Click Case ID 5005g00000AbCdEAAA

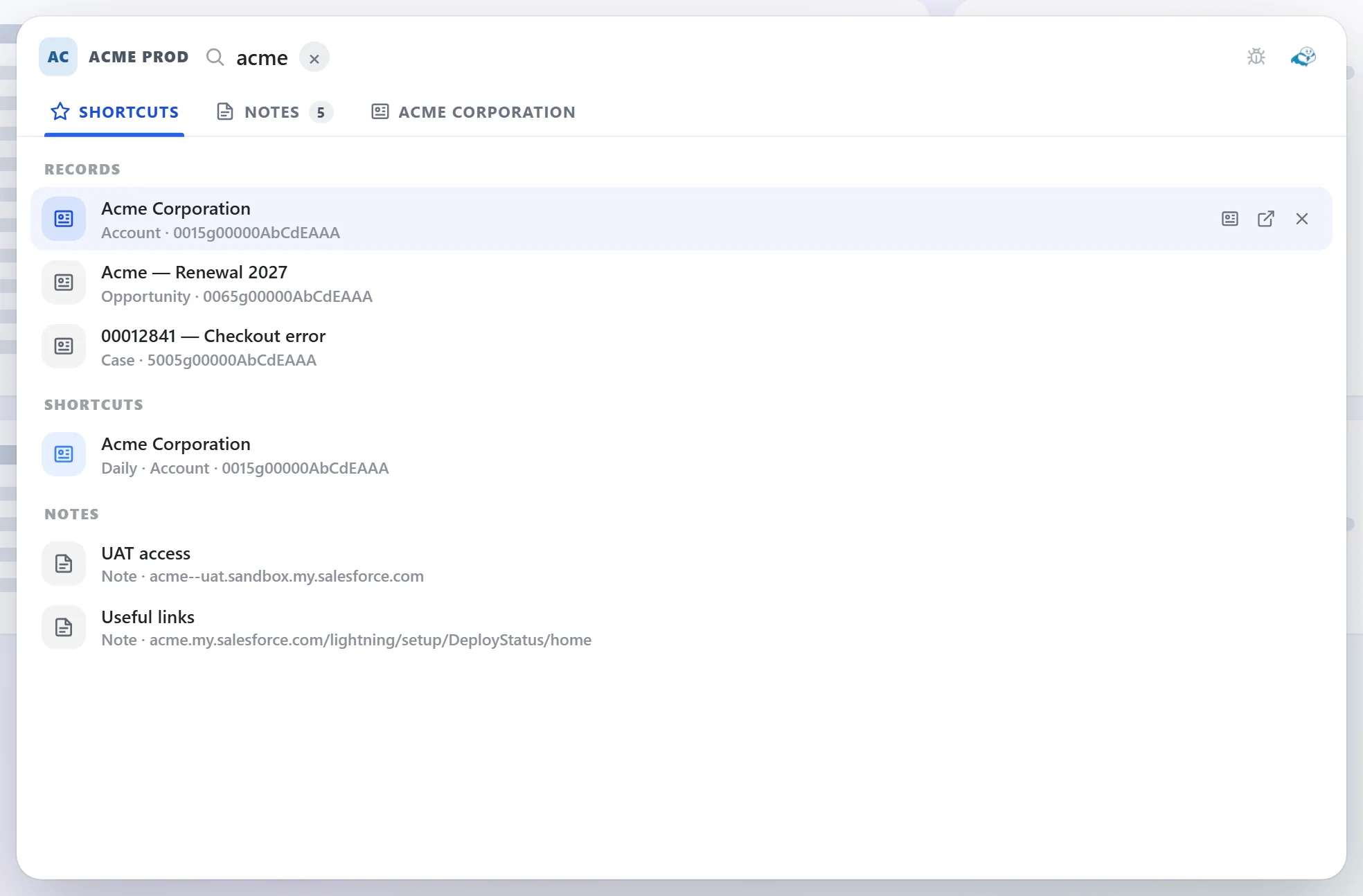pos(231,360)
